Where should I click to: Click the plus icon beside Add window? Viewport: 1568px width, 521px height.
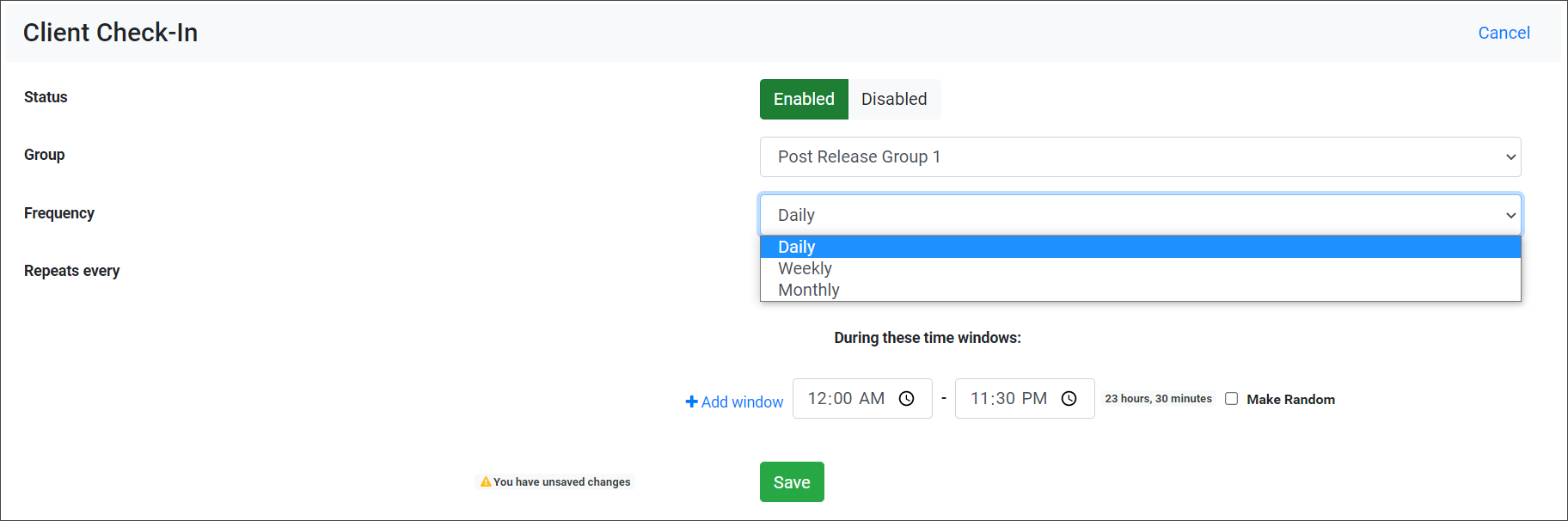click(x=691, y=401)
